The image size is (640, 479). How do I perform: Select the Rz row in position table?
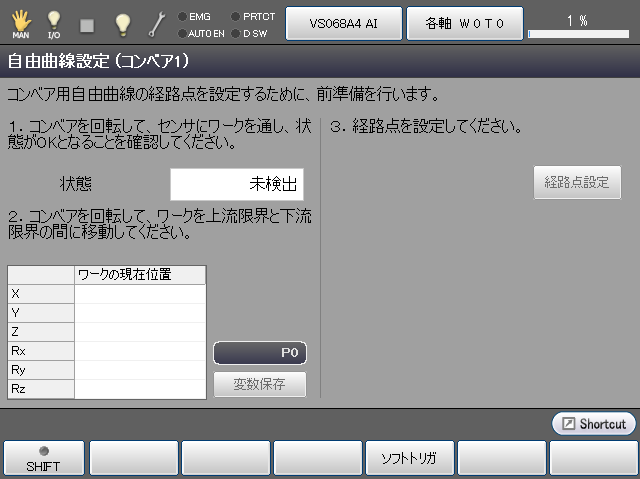[x=106, y=389]
